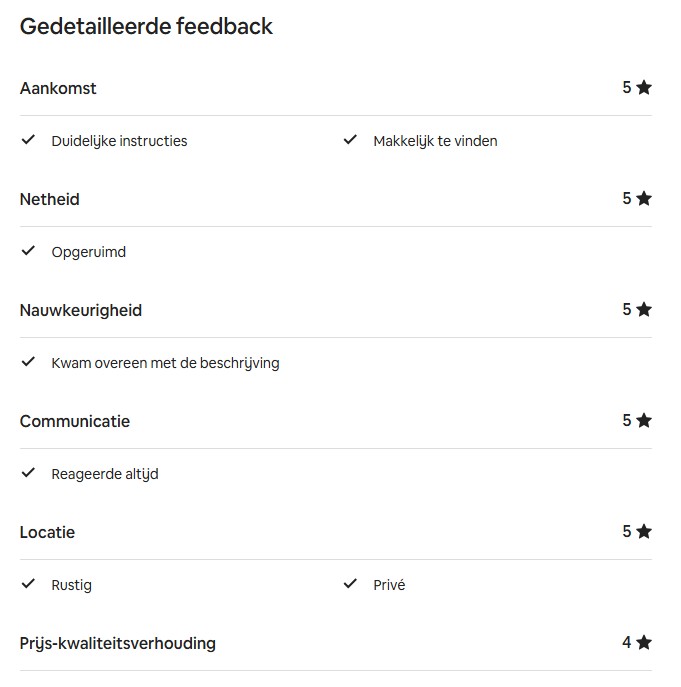681x687 pixels.
Task: Click the checkmark next to Rustig
Action: [x=29, y=584]
